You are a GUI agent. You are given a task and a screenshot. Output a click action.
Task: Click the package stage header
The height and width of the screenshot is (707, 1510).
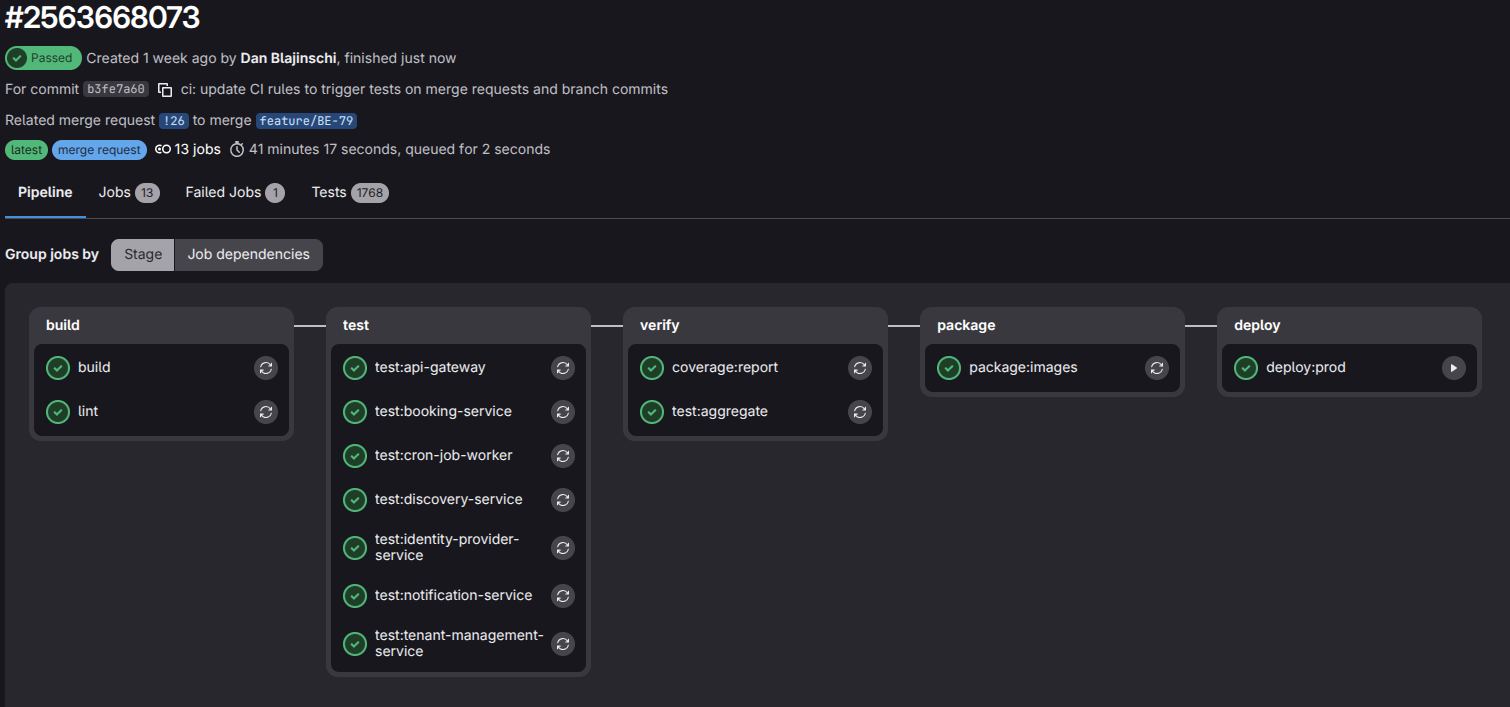click(x=966, y=325)
